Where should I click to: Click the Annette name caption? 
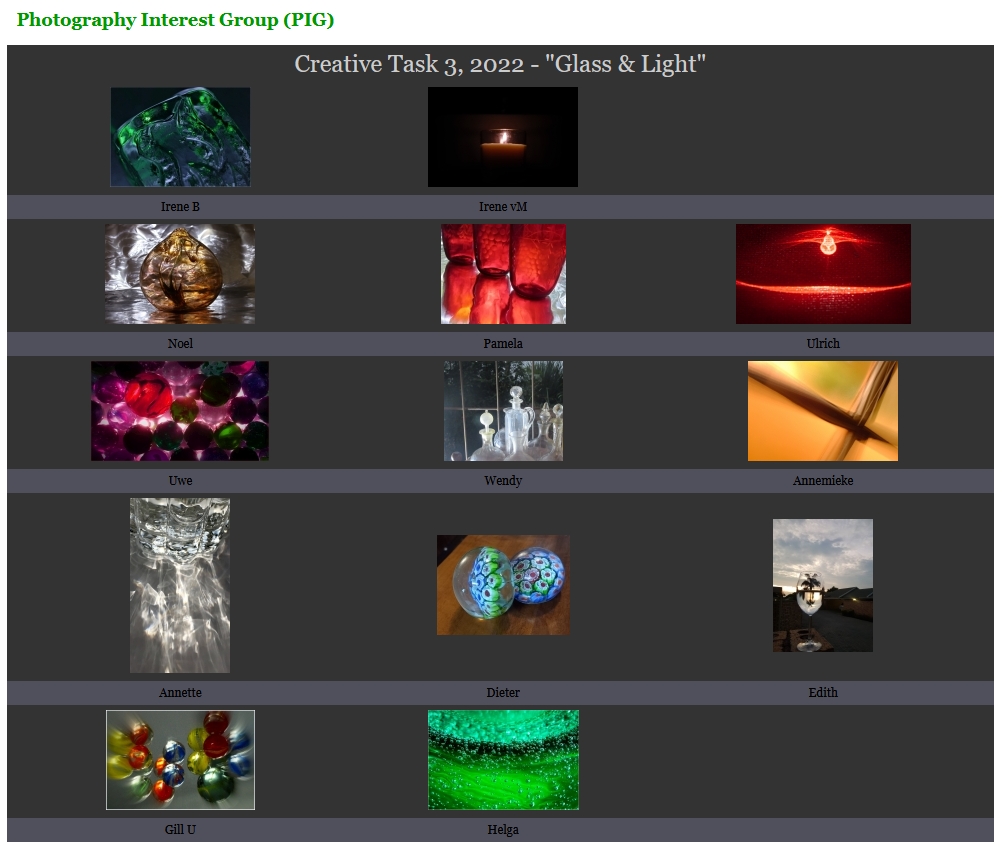pyautogui.click(x=180, y=692)
